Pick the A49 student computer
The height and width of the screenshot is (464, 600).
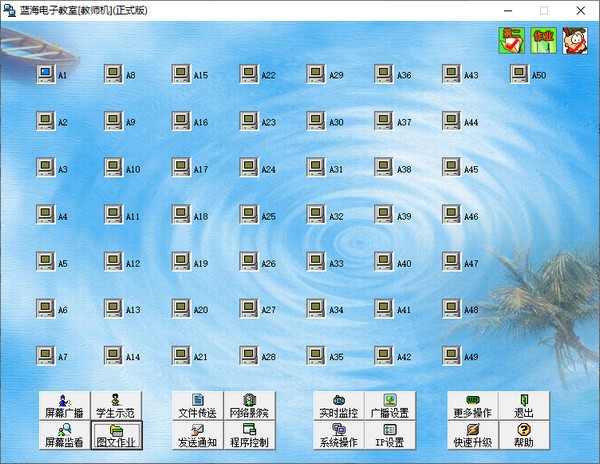click(451, 356)
